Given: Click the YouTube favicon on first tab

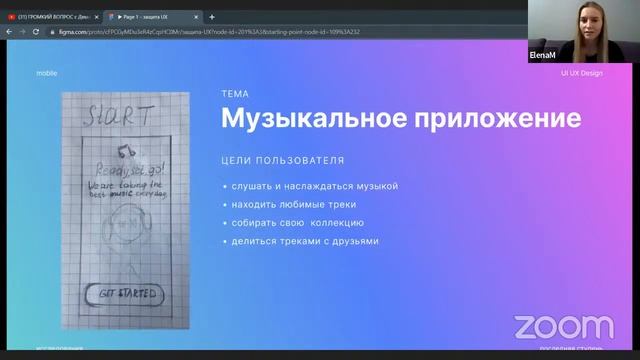Looking at the screenshot, I should click(11, 17).
